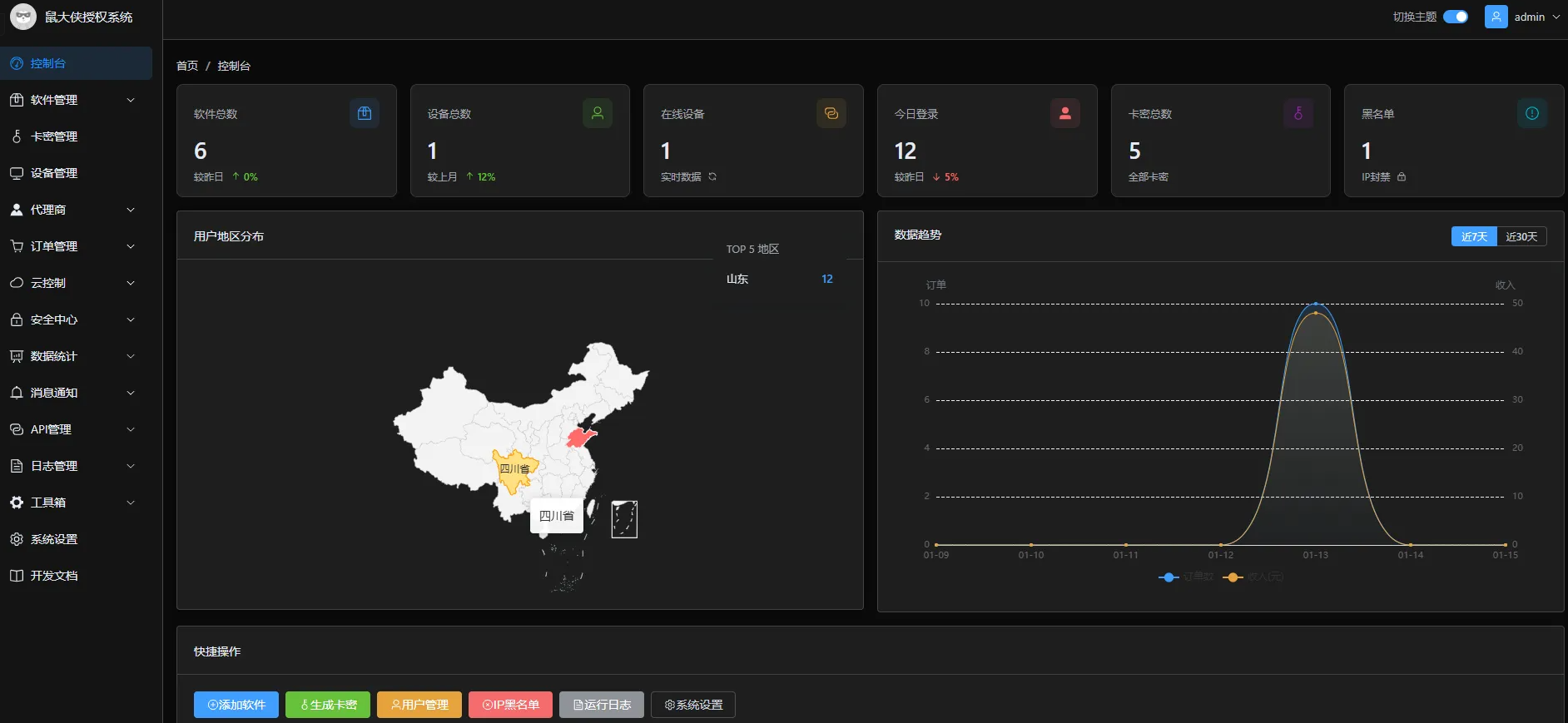
Task: Click the card key total purple icon
Action: tap(1298, 113)
